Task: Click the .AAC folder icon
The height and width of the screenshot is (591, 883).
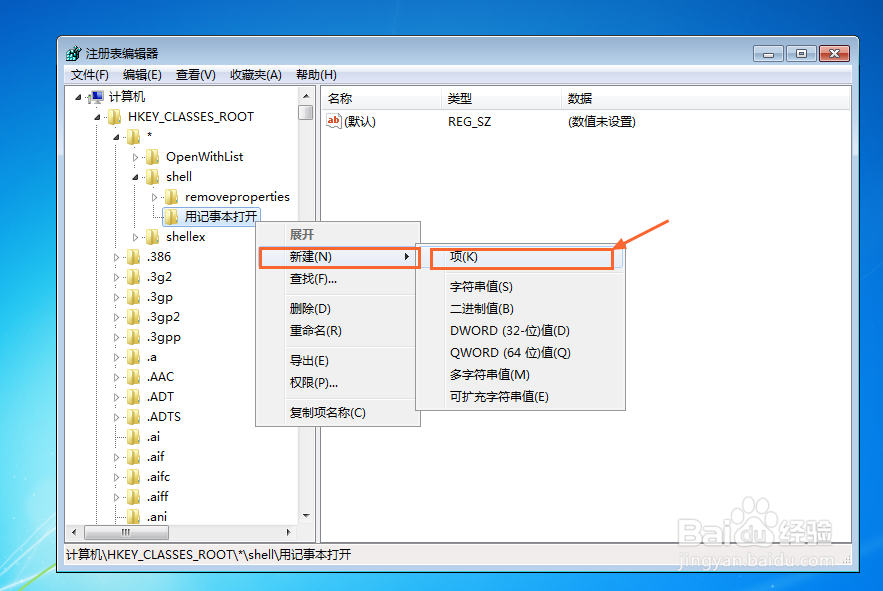Action: tap(133, 377)
